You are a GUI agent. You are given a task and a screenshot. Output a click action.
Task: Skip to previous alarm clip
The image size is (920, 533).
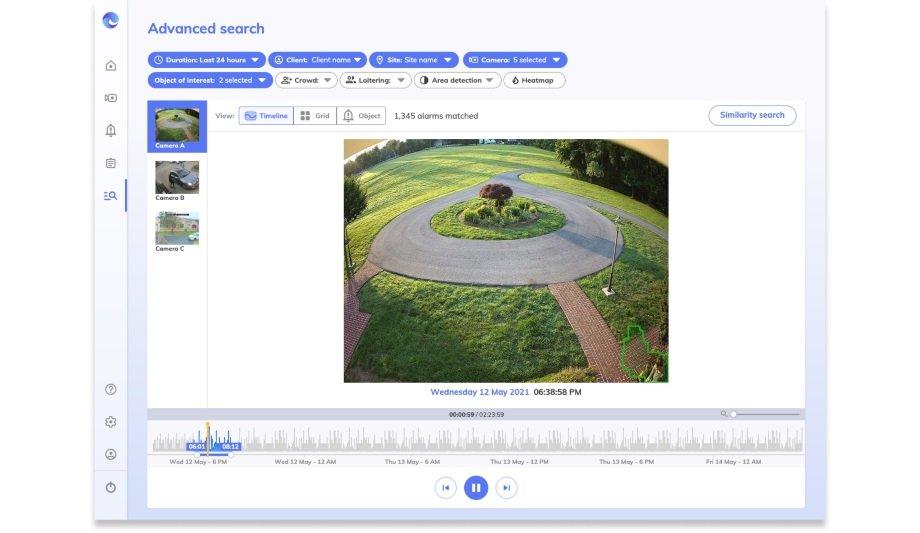(x=445, y=488)
